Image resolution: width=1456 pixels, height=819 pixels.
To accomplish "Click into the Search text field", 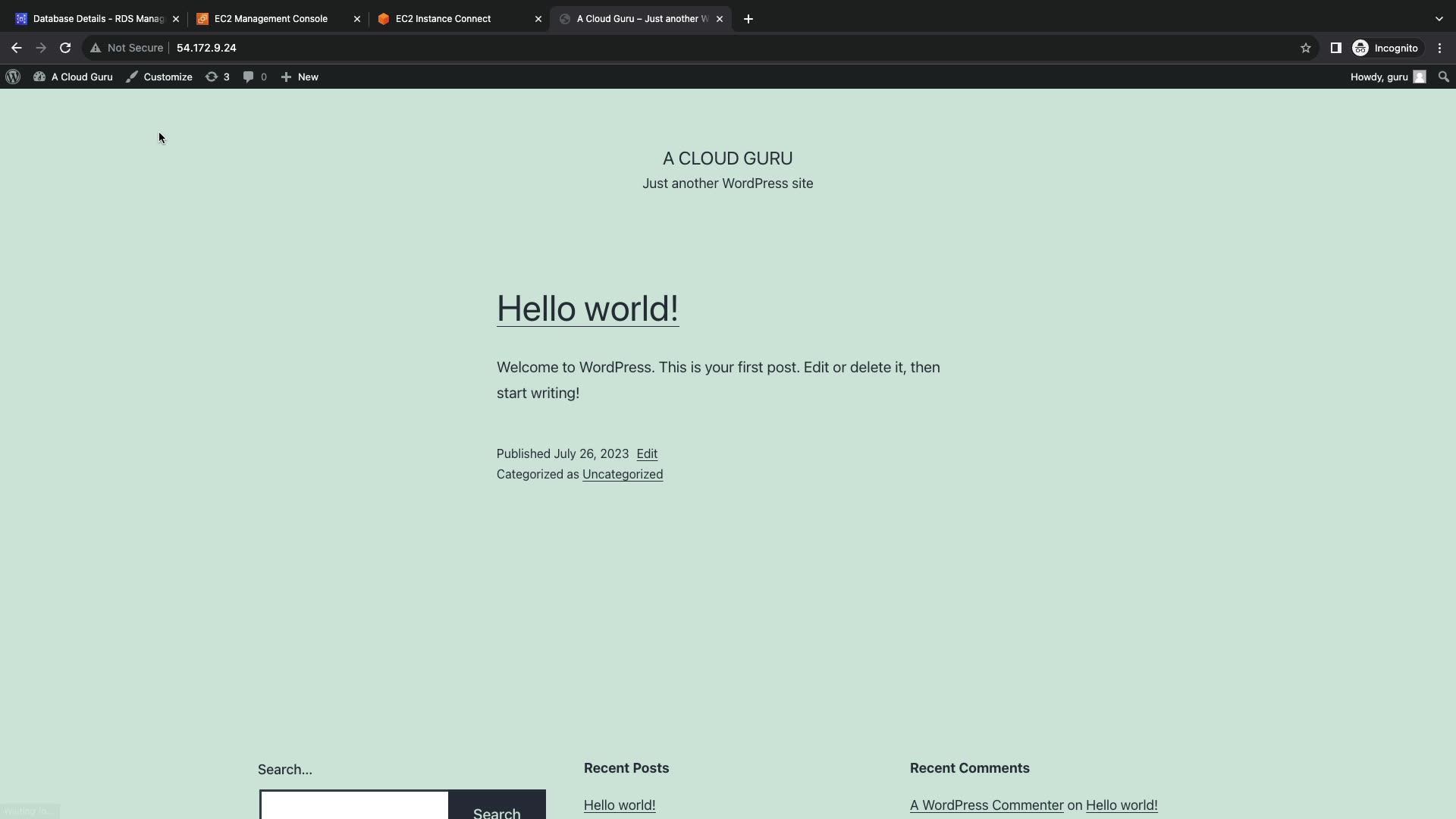I will [354, 807].
